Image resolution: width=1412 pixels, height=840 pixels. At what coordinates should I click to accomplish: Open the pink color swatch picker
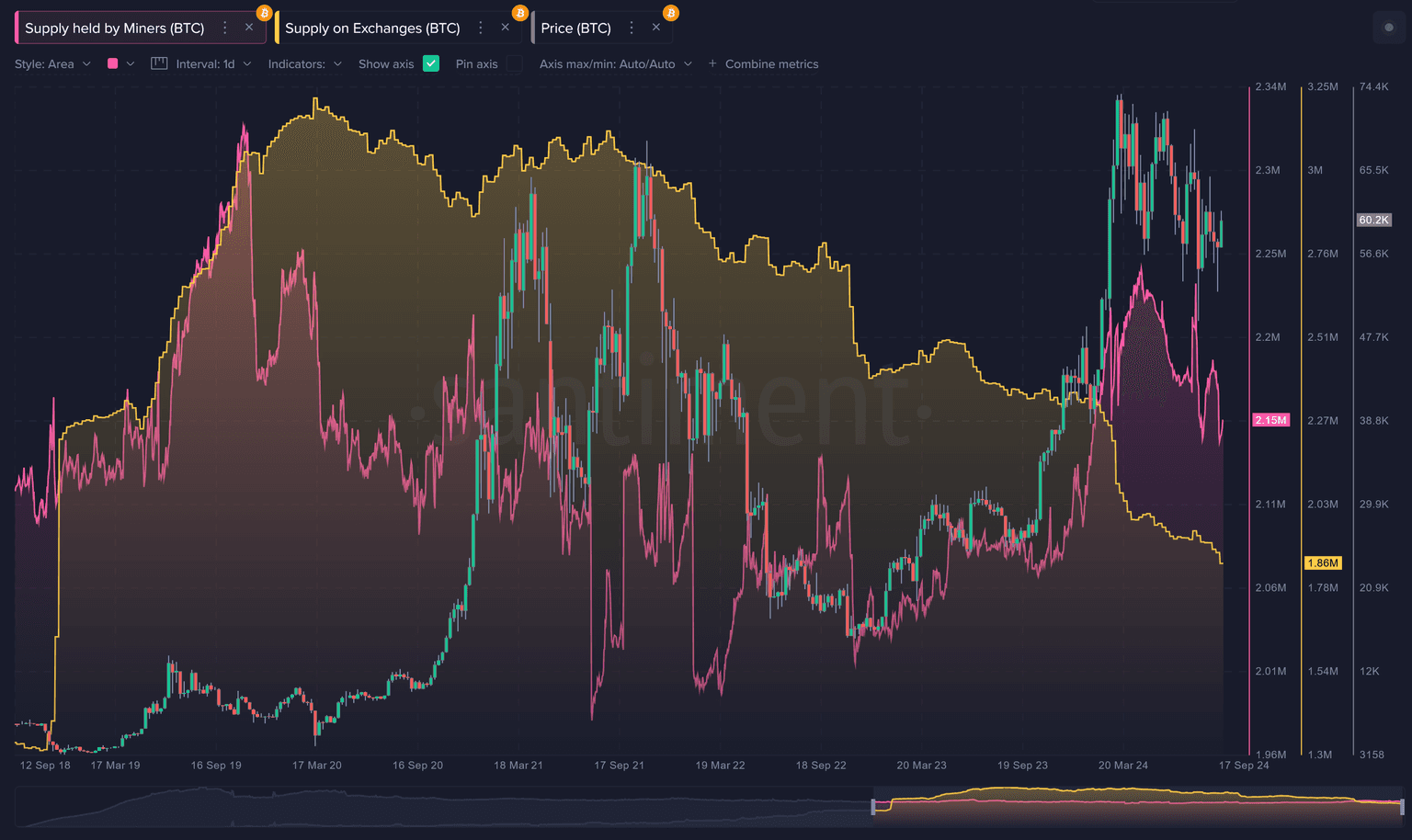[120, 64]
